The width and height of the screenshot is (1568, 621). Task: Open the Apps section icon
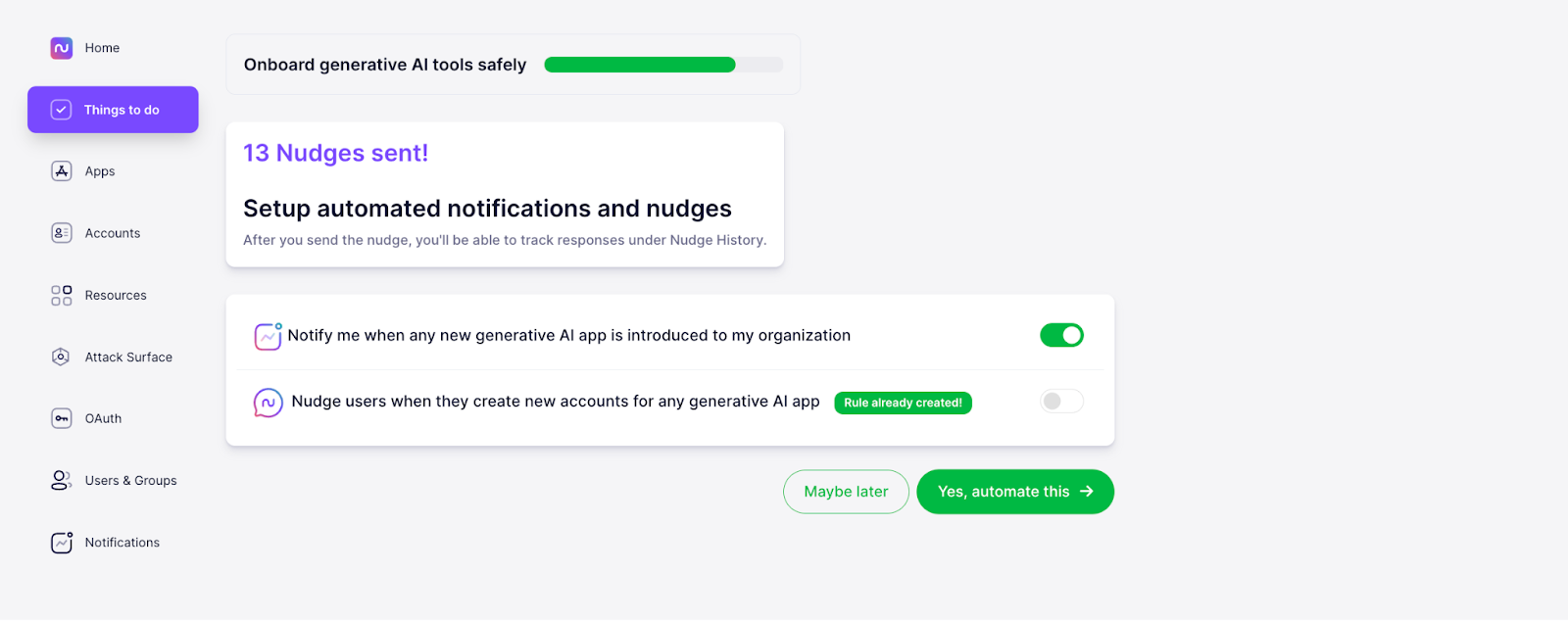click(60, 170)
